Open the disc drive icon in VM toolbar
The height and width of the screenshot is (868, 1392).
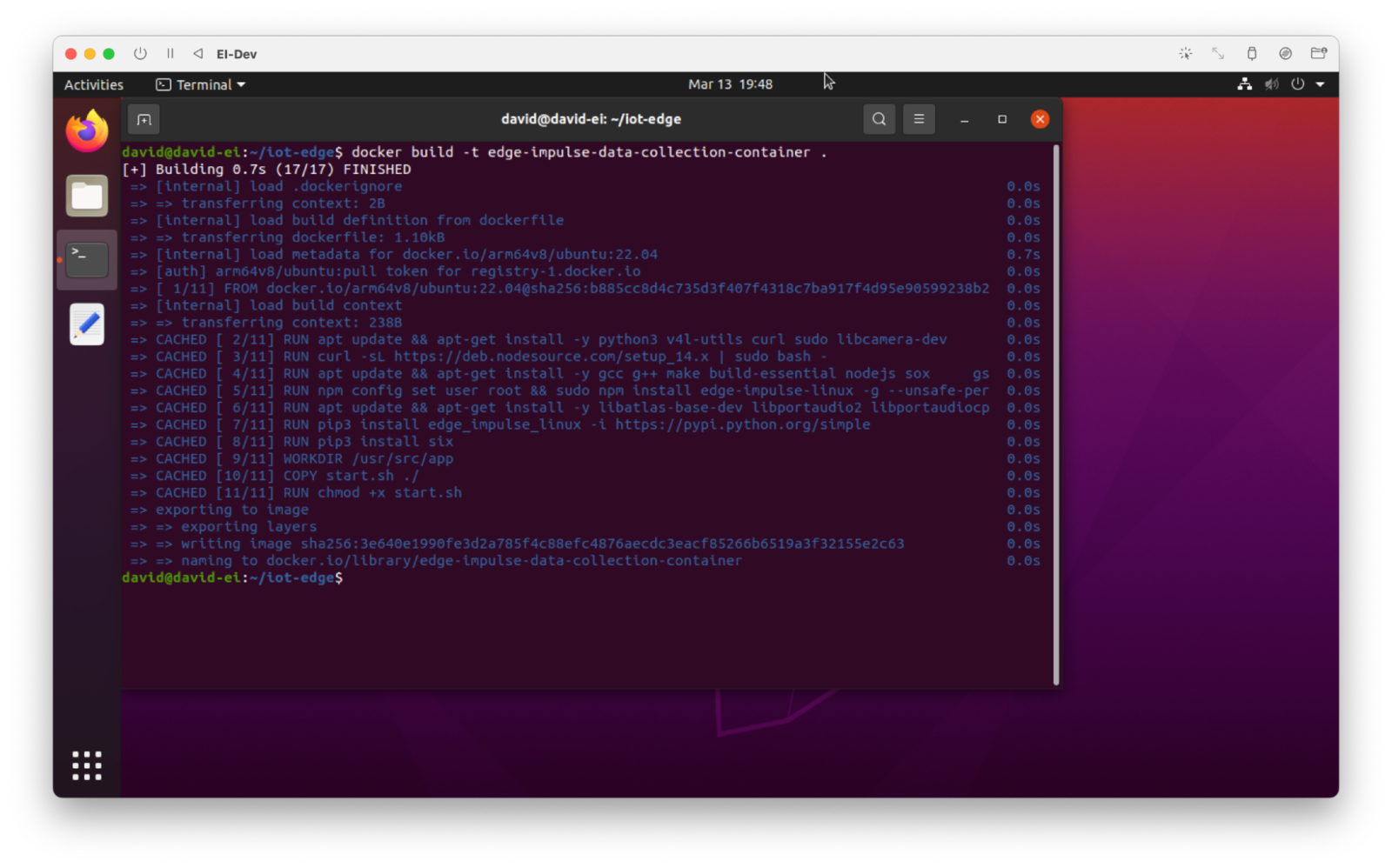[x=1285, y=54]
